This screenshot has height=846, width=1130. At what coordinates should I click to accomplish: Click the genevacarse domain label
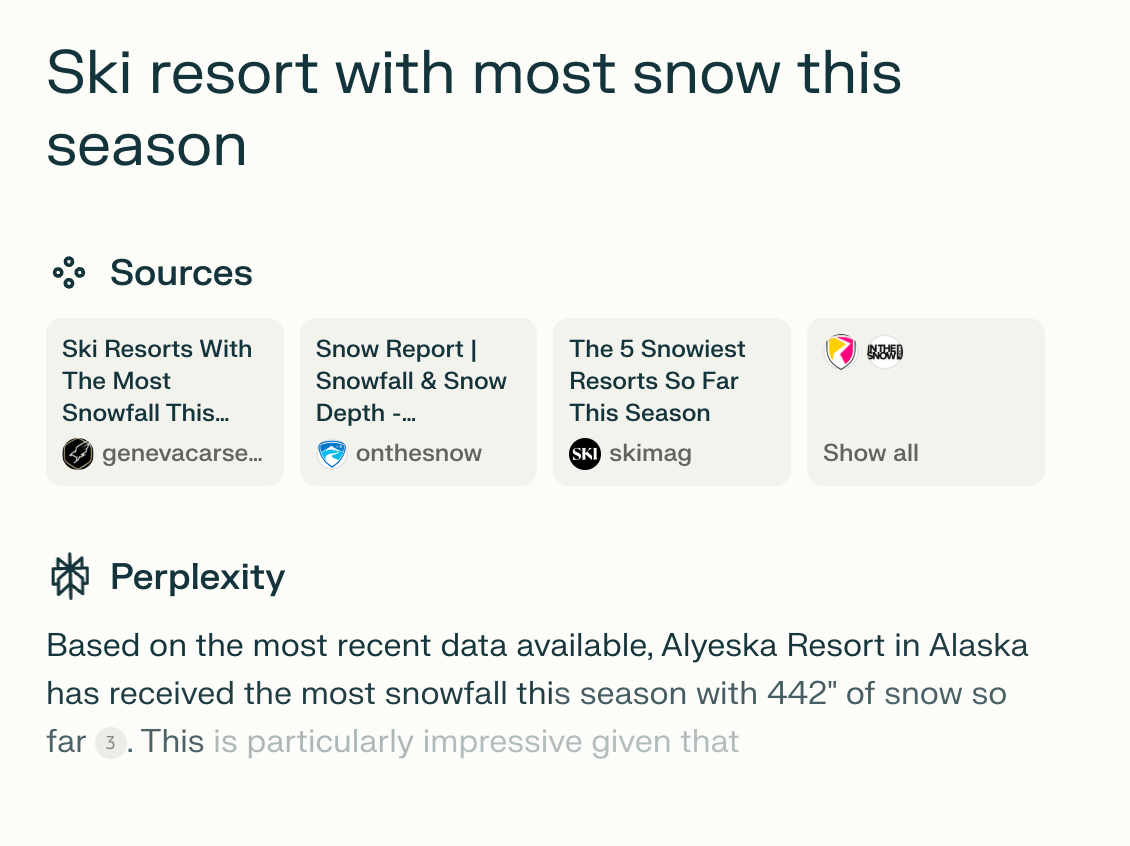pos(182,453)
